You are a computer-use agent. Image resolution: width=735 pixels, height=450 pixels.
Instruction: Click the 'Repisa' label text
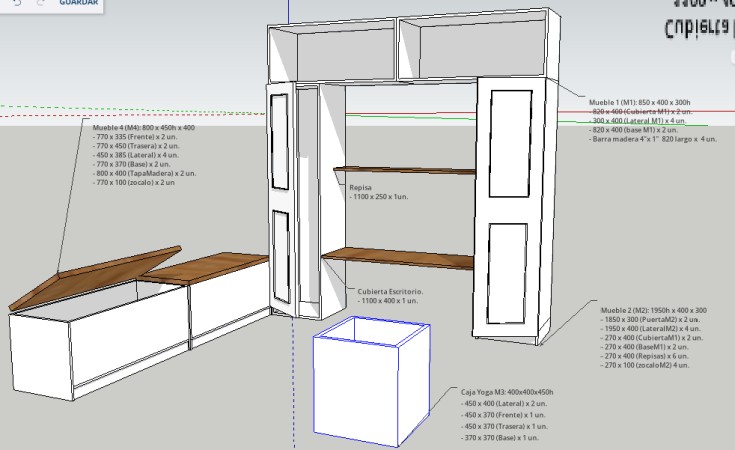click(x=360, y=188)
